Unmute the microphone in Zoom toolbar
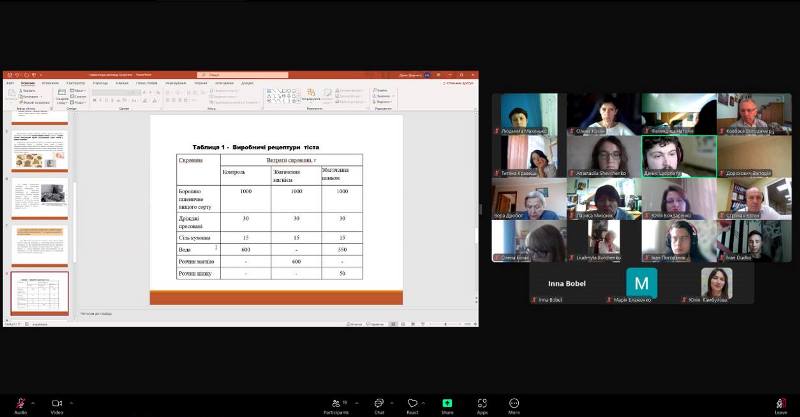The height and width of the screenshot is (417, 800). coord(20,402)
